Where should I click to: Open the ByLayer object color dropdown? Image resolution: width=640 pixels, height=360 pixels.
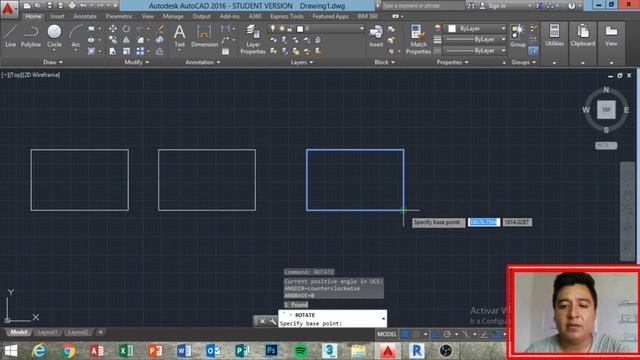coord(503,29)
